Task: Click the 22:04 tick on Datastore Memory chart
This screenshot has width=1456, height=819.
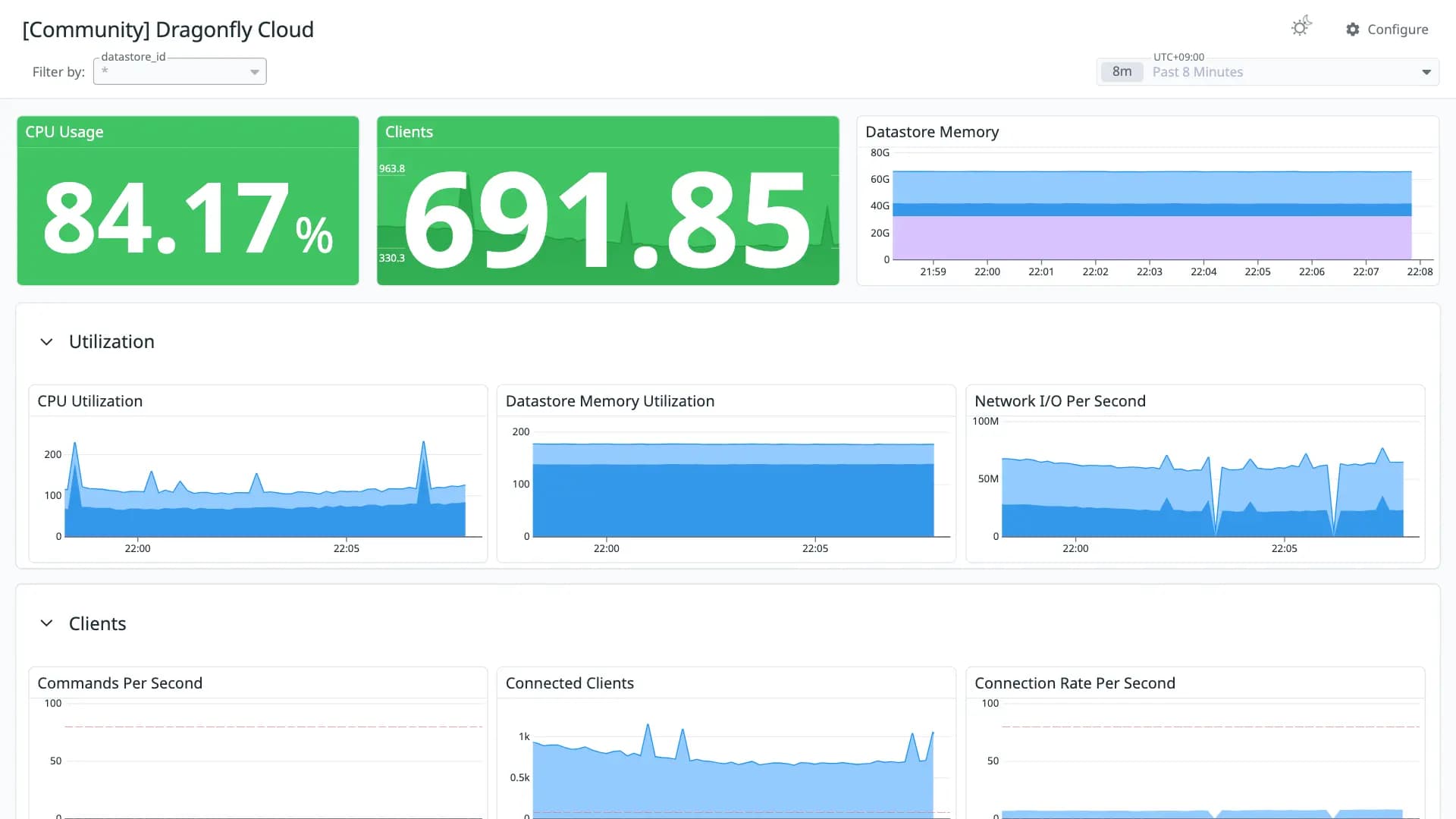Action: pos(1203,271)
